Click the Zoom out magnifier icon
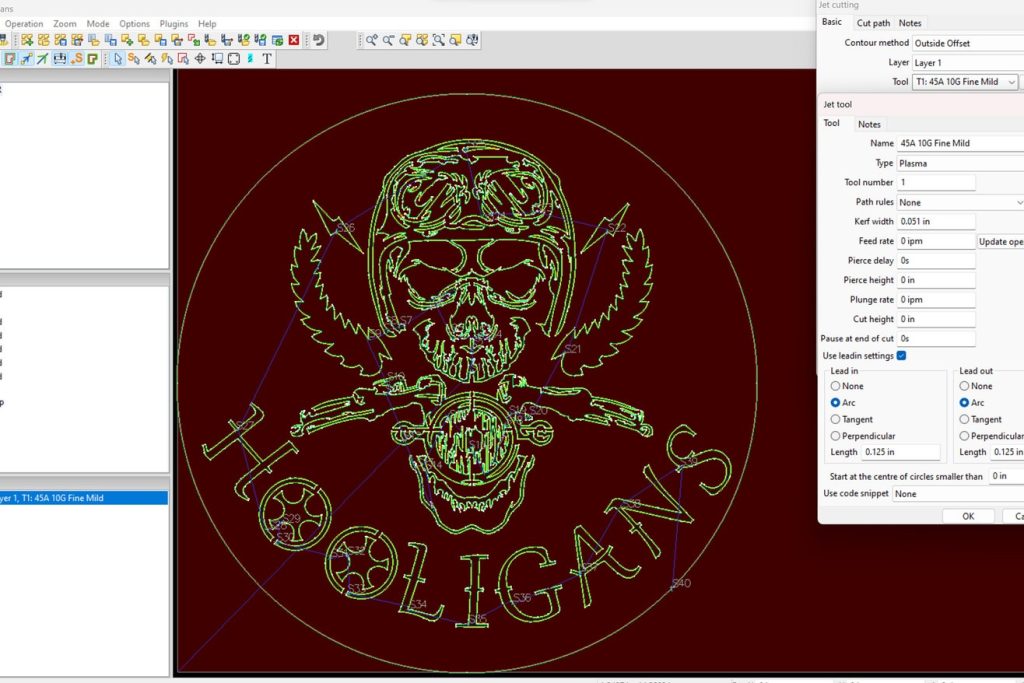1024x683 pixels. pyautogui.click(x=388, y=40)
